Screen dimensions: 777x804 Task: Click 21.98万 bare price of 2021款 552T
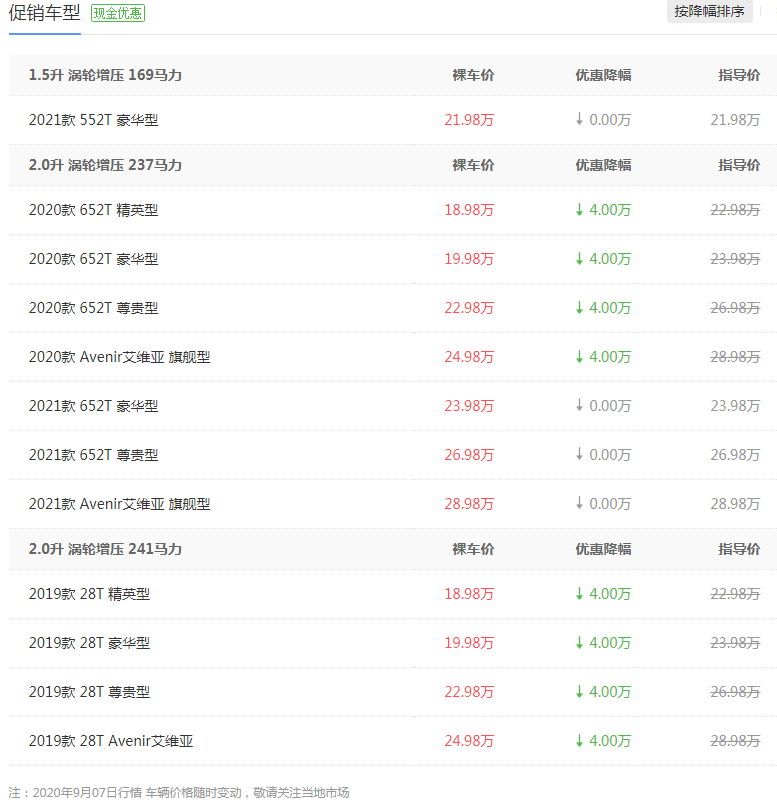coord(469,120)
